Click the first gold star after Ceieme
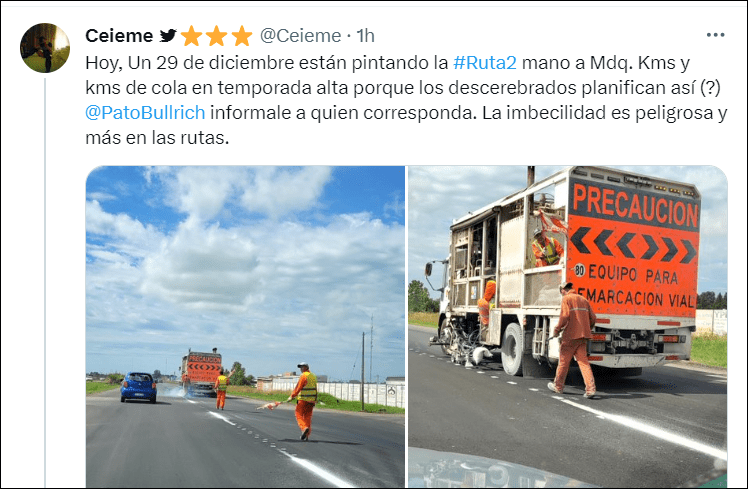The image size is (748, 489). click(191, 36)
